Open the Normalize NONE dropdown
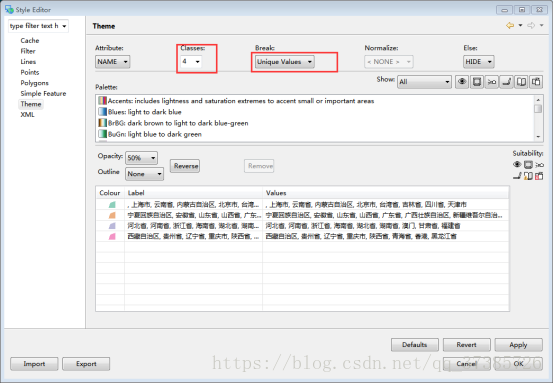553x383 pixels. tap(388, 62)
